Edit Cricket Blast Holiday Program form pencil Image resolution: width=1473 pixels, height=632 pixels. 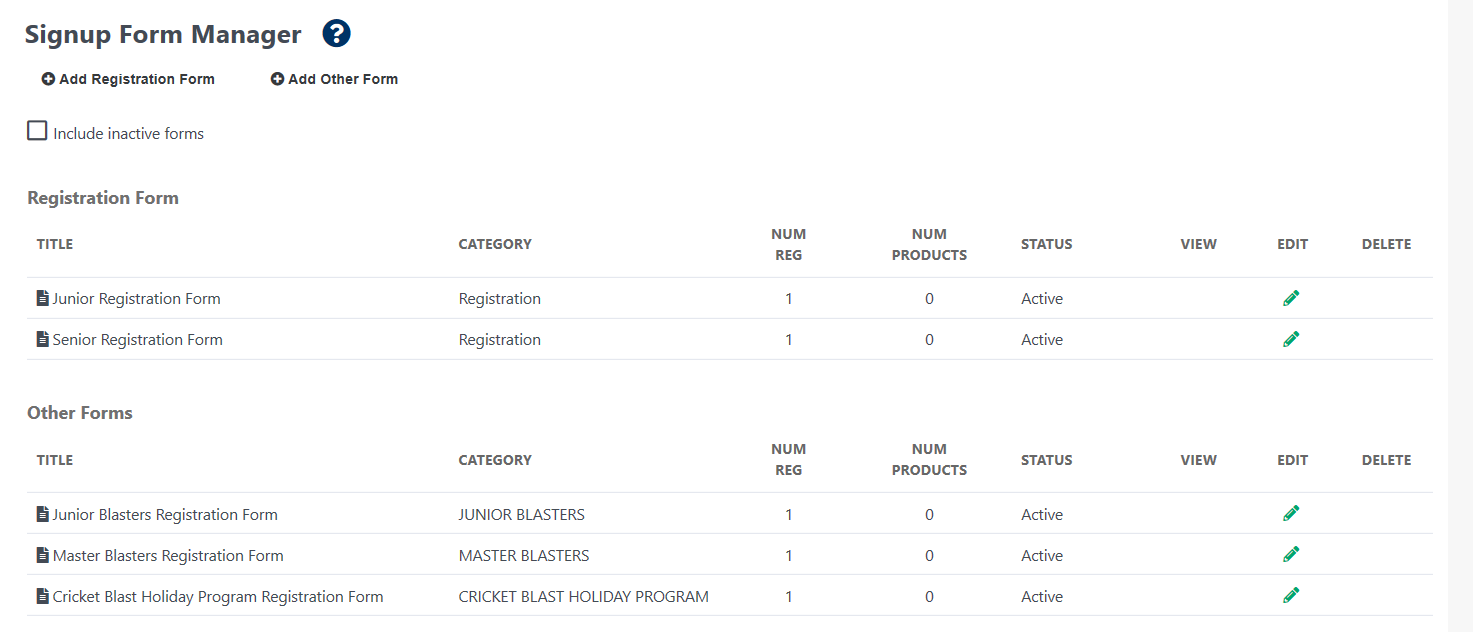(x=1291, y=596)
